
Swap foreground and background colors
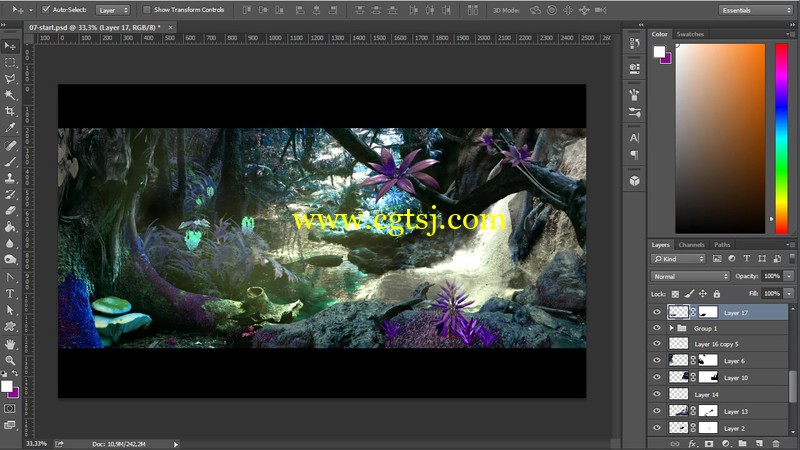(15, 374)
